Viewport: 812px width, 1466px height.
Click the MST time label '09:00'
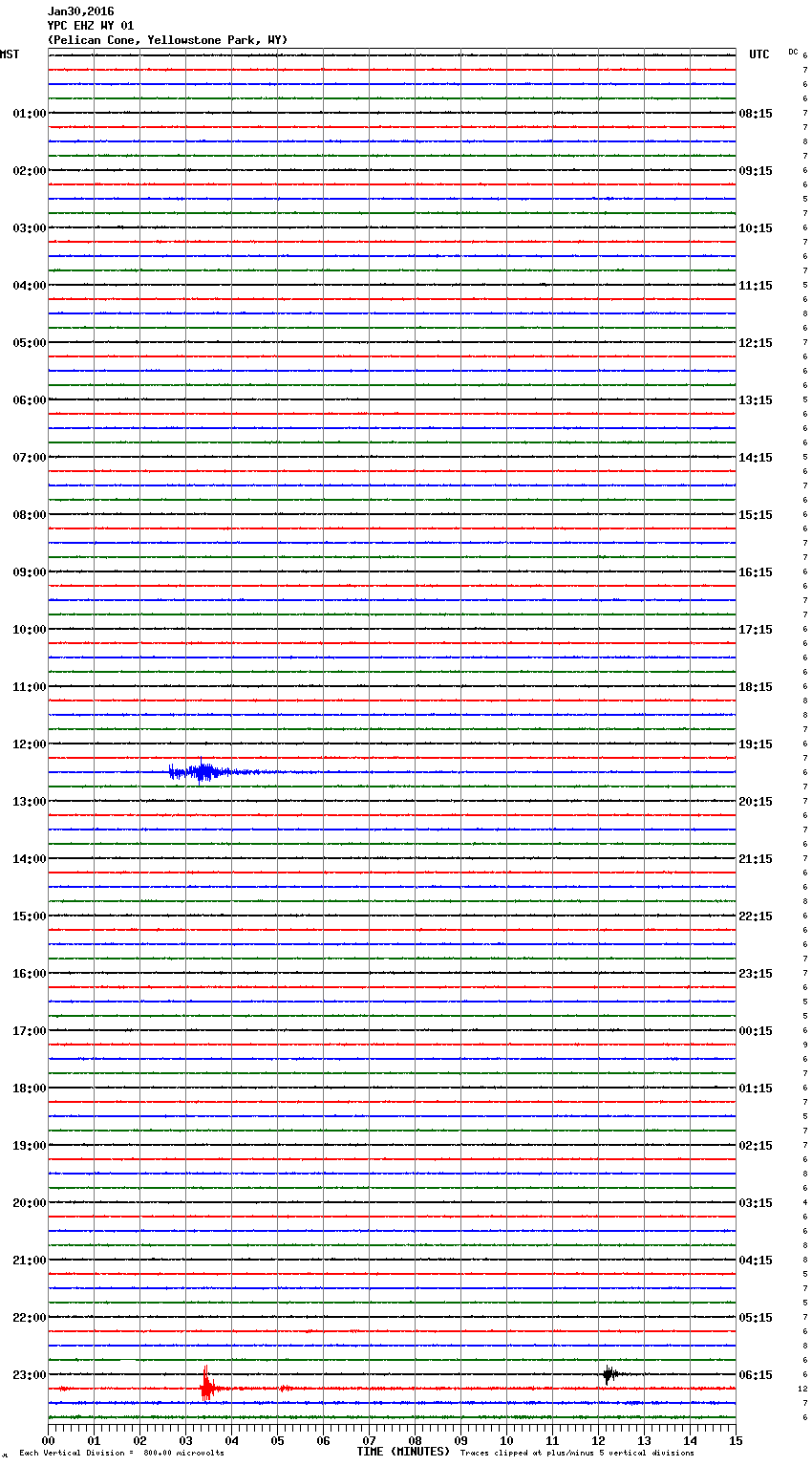point(30,572)
